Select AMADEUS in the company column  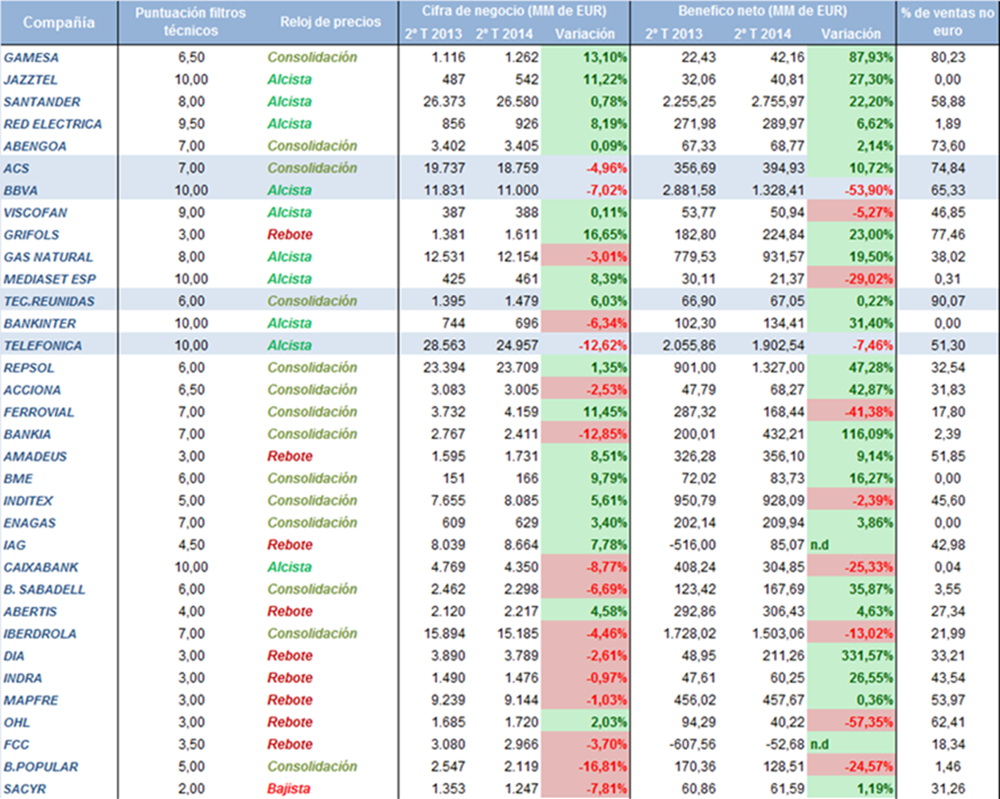point(35,457)
